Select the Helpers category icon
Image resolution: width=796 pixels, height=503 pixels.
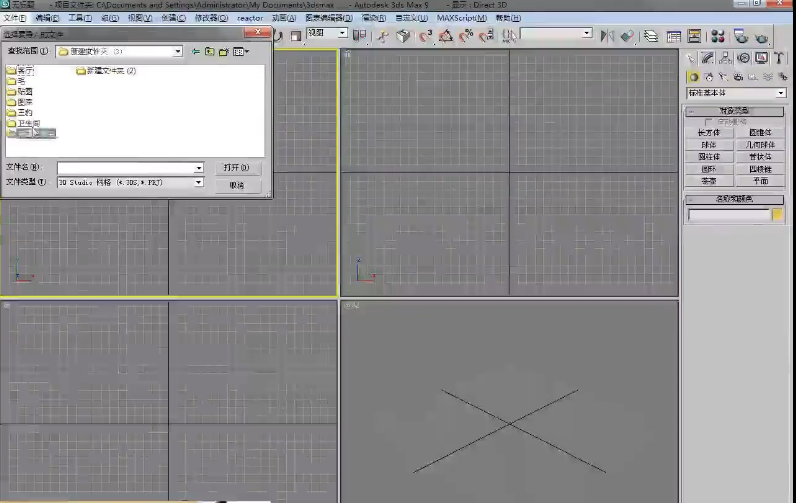pyautogui.click(x=753, y=77)
